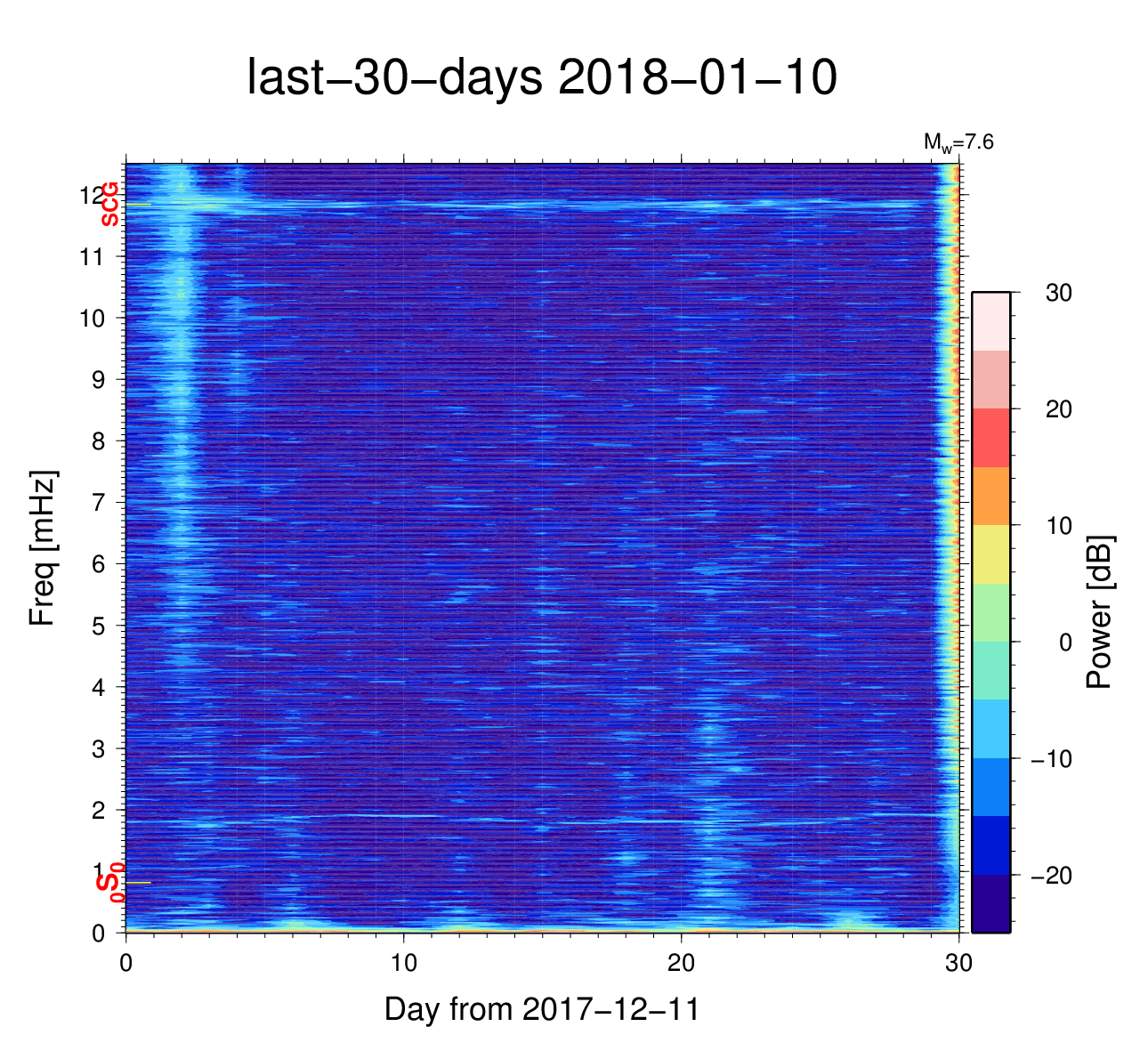Click the plot title "last-30-days 2018-01-10"
This screenshot has height=1059, width=1148.
pyautogui.click(x=541, y=78)
